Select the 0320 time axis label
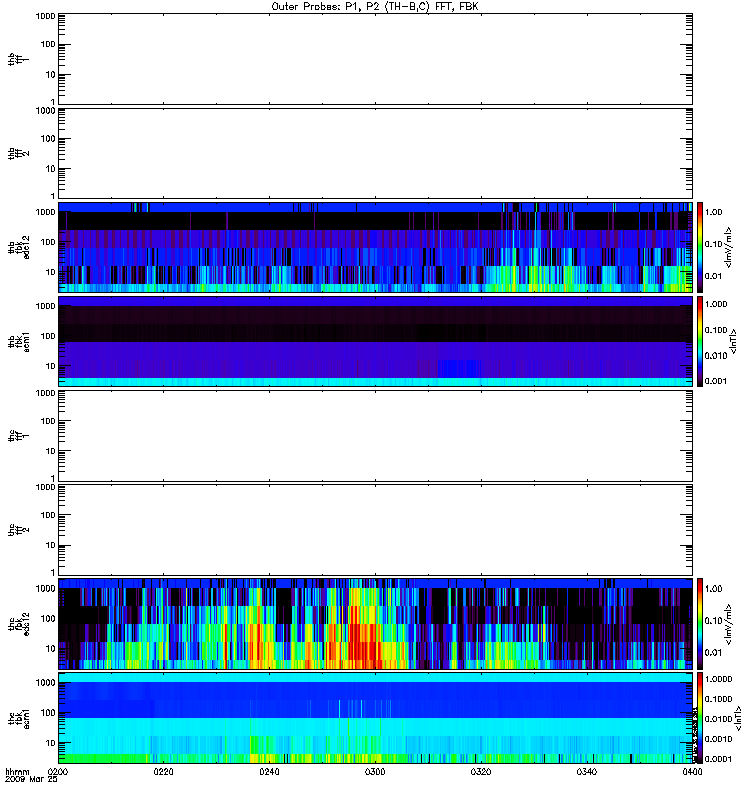The height and width of the screenshot is (800, 750). click(481, 771)
